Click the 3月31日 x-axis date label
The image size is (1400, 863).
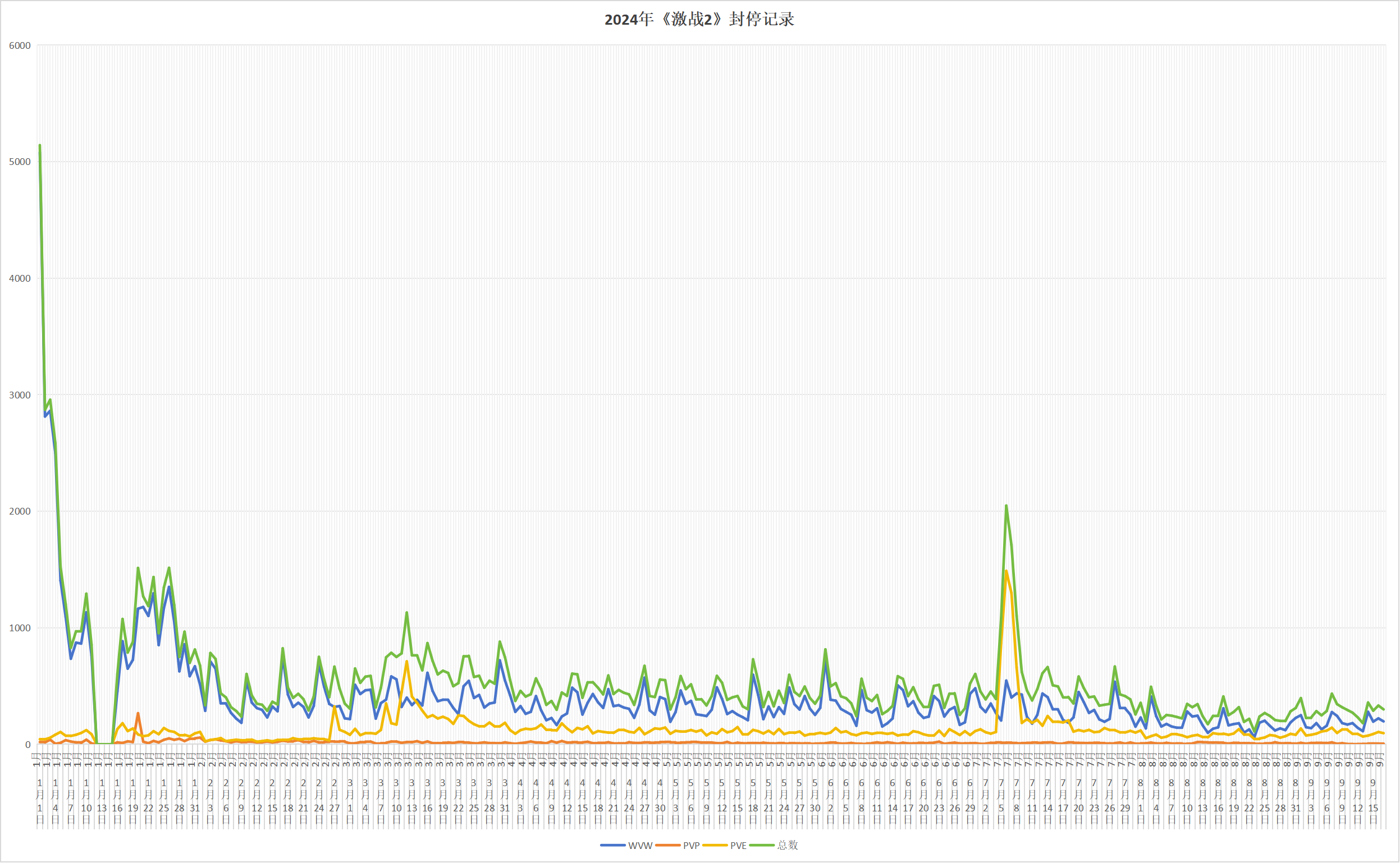coord(505,802)
